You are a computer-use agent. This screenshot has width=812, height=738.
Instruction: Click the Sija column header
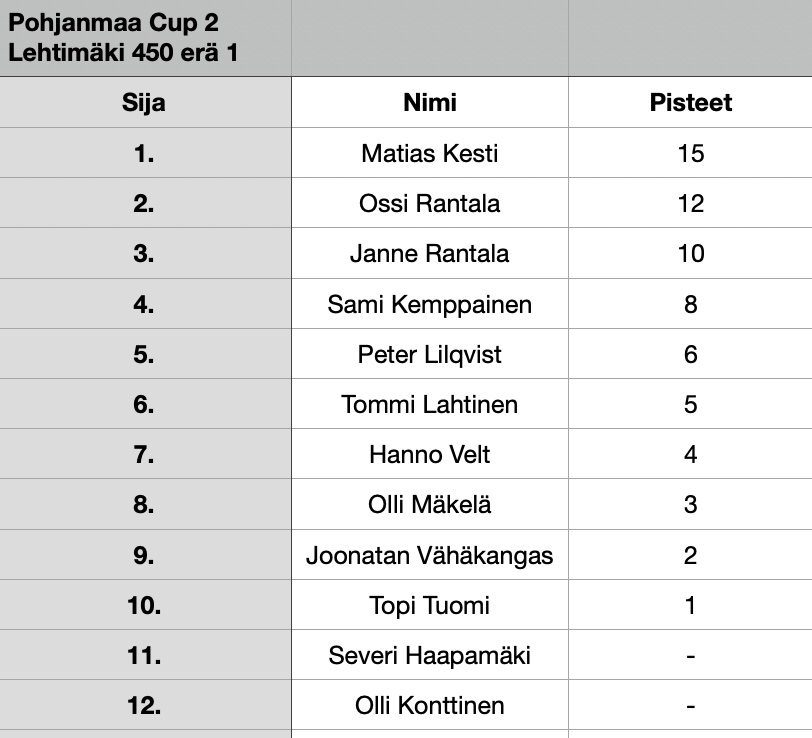coord(144,103)
